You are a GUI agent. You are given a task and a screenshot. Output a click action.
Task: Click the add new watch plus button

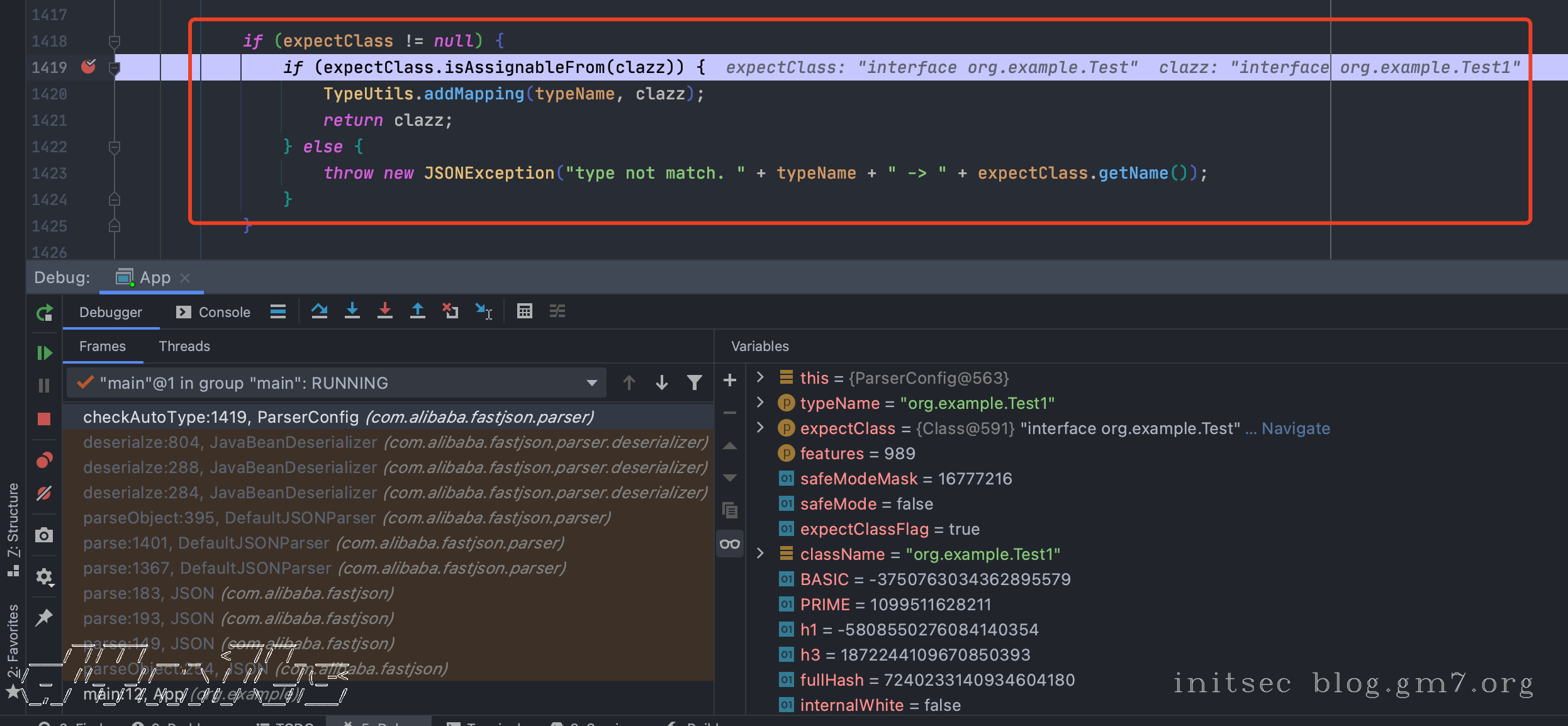click(730, 380)
